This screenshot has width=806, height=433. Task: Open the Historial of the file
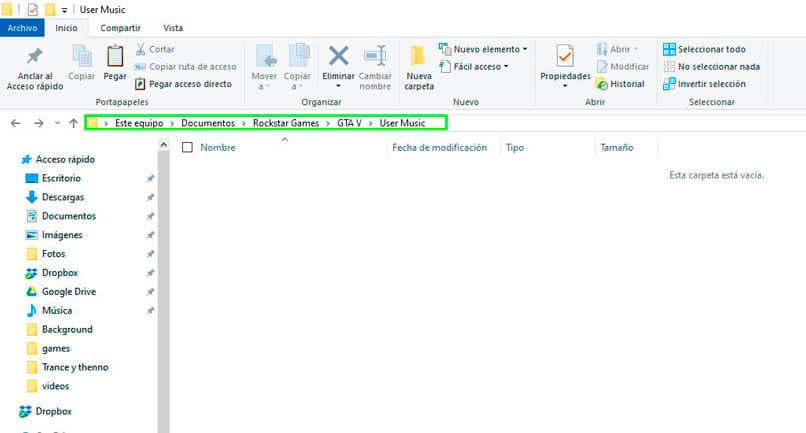point(620,84)
